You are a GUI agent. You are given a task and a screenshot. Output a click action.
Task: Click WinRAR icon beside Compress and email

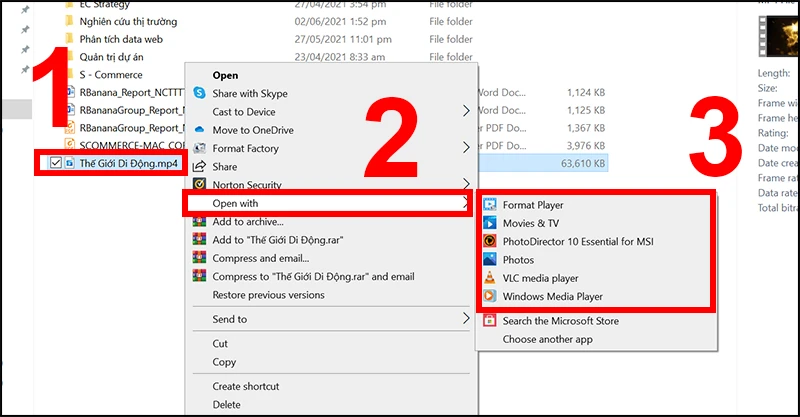(x=199, y=258)
